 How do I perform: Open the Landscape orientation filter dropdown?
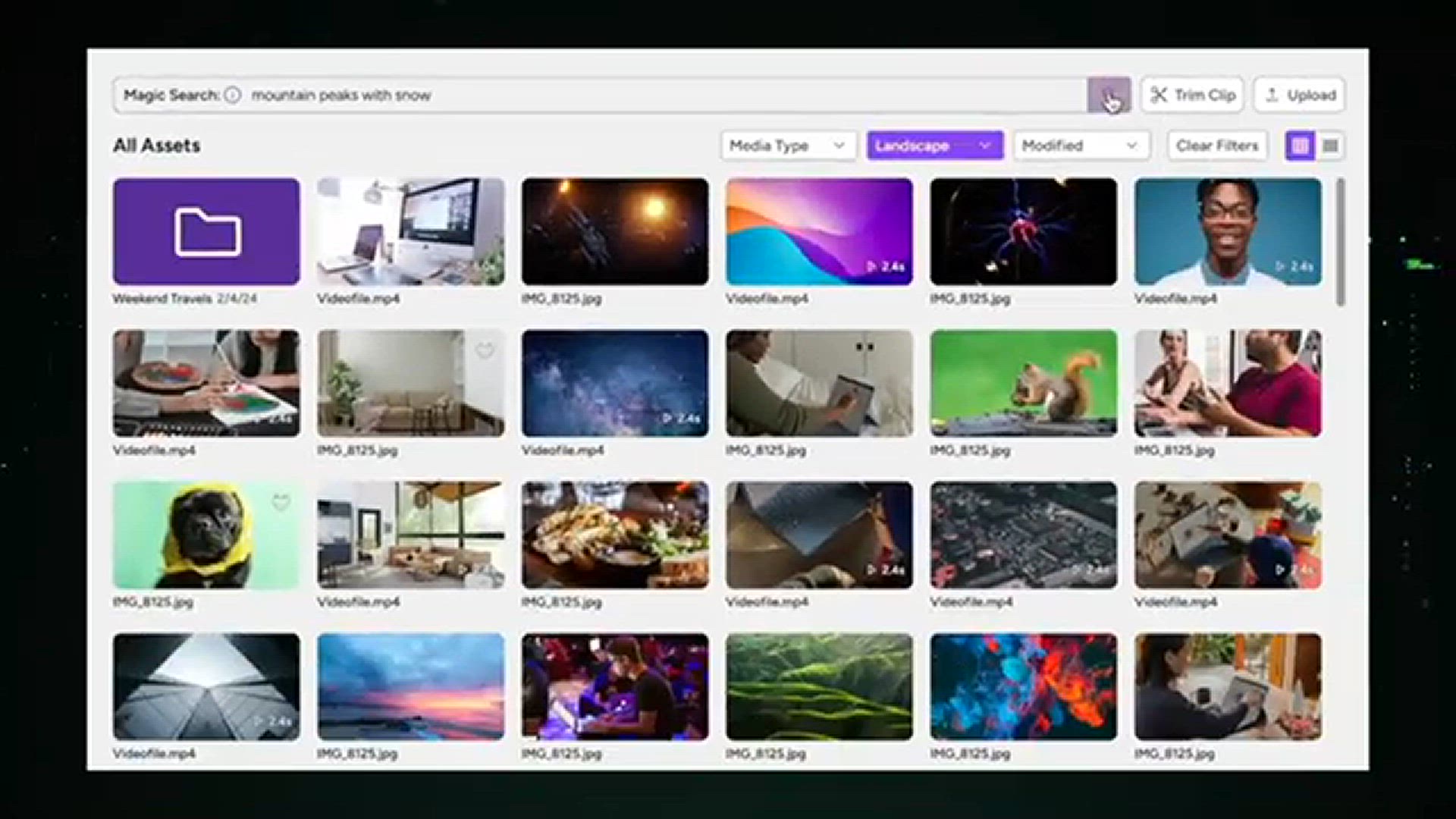(935, 146)
